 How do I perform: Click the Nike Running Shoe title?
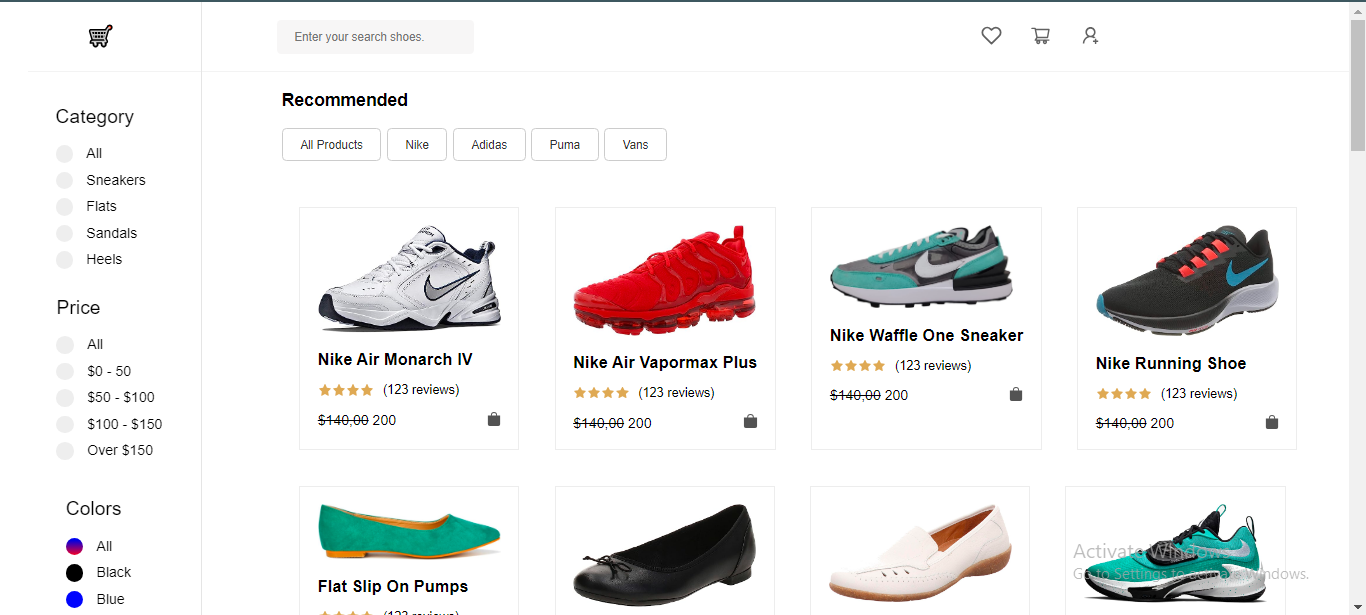(1171, 364)
